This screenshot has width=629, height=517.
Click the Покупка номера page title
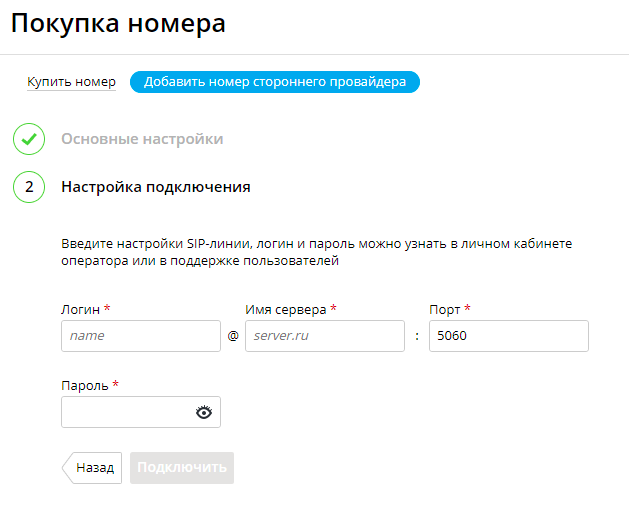[x=118, y=23]
